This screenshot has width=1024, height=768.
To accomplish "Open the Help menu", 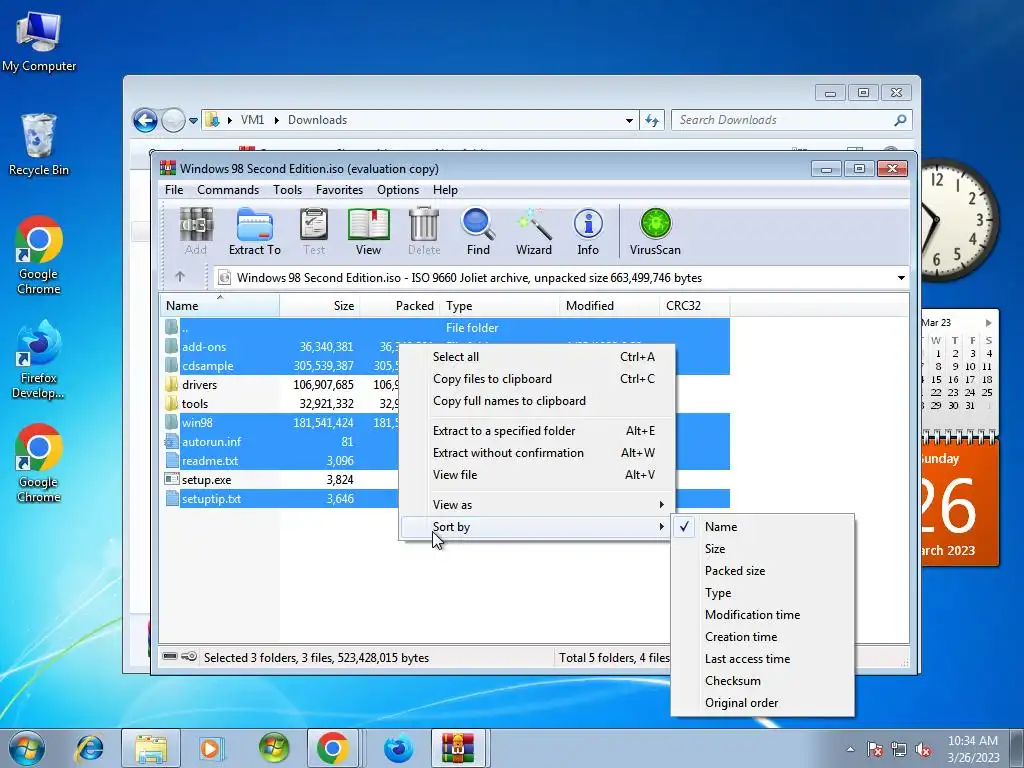I will click(x=445, y=190).
